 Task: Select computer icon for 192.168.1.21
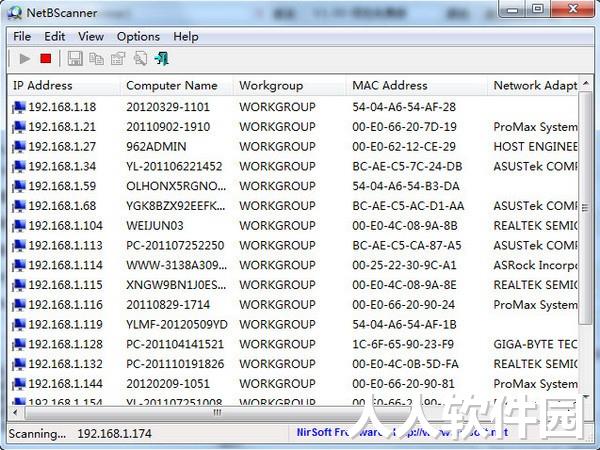[x=19, y=127]
